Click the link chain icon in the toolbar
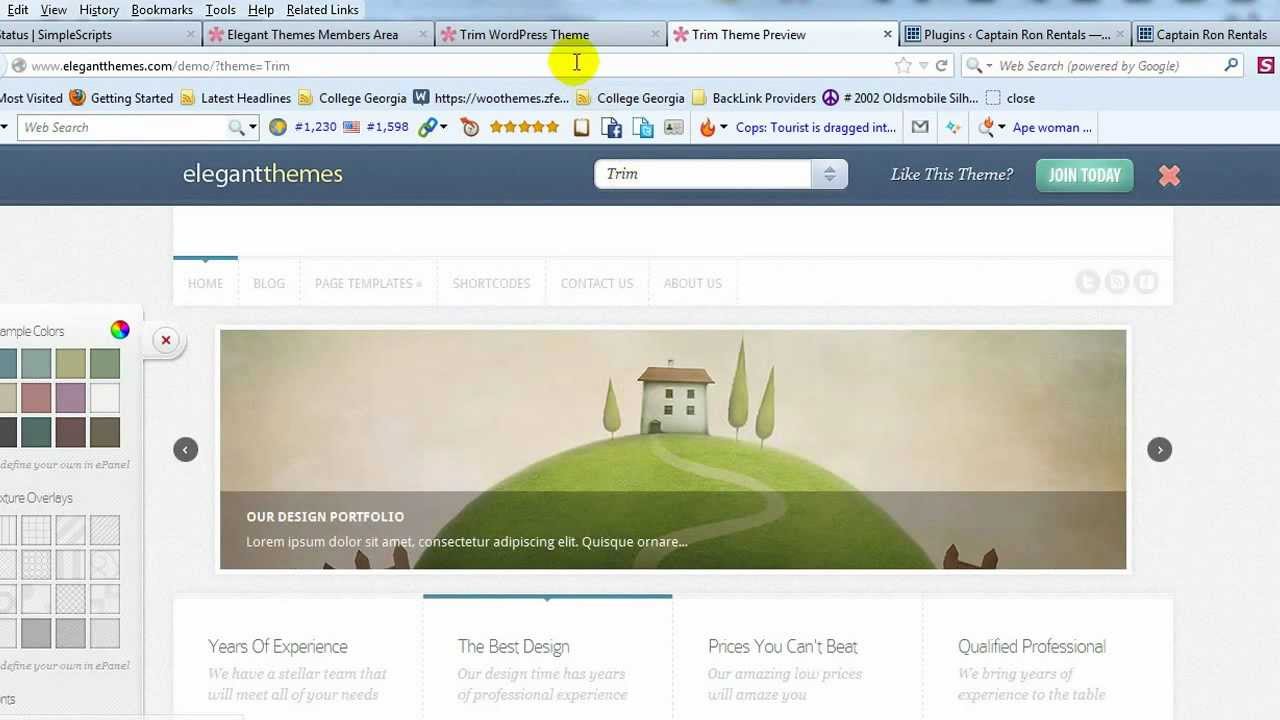This screenshot has height=720, width=1280. [x=427, y=127]
